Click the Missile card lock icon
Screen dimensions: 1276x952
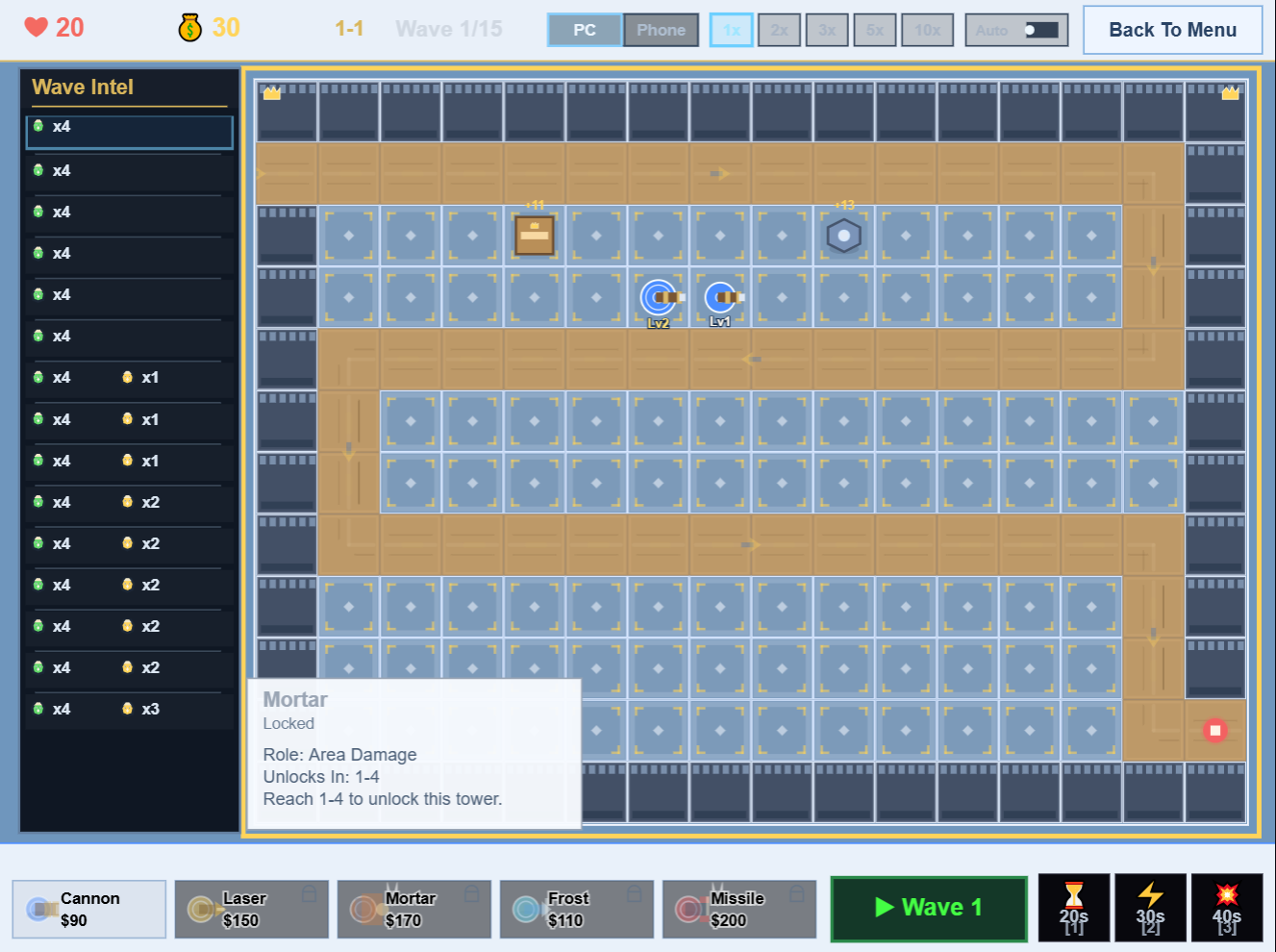click(x=796, y=893)
